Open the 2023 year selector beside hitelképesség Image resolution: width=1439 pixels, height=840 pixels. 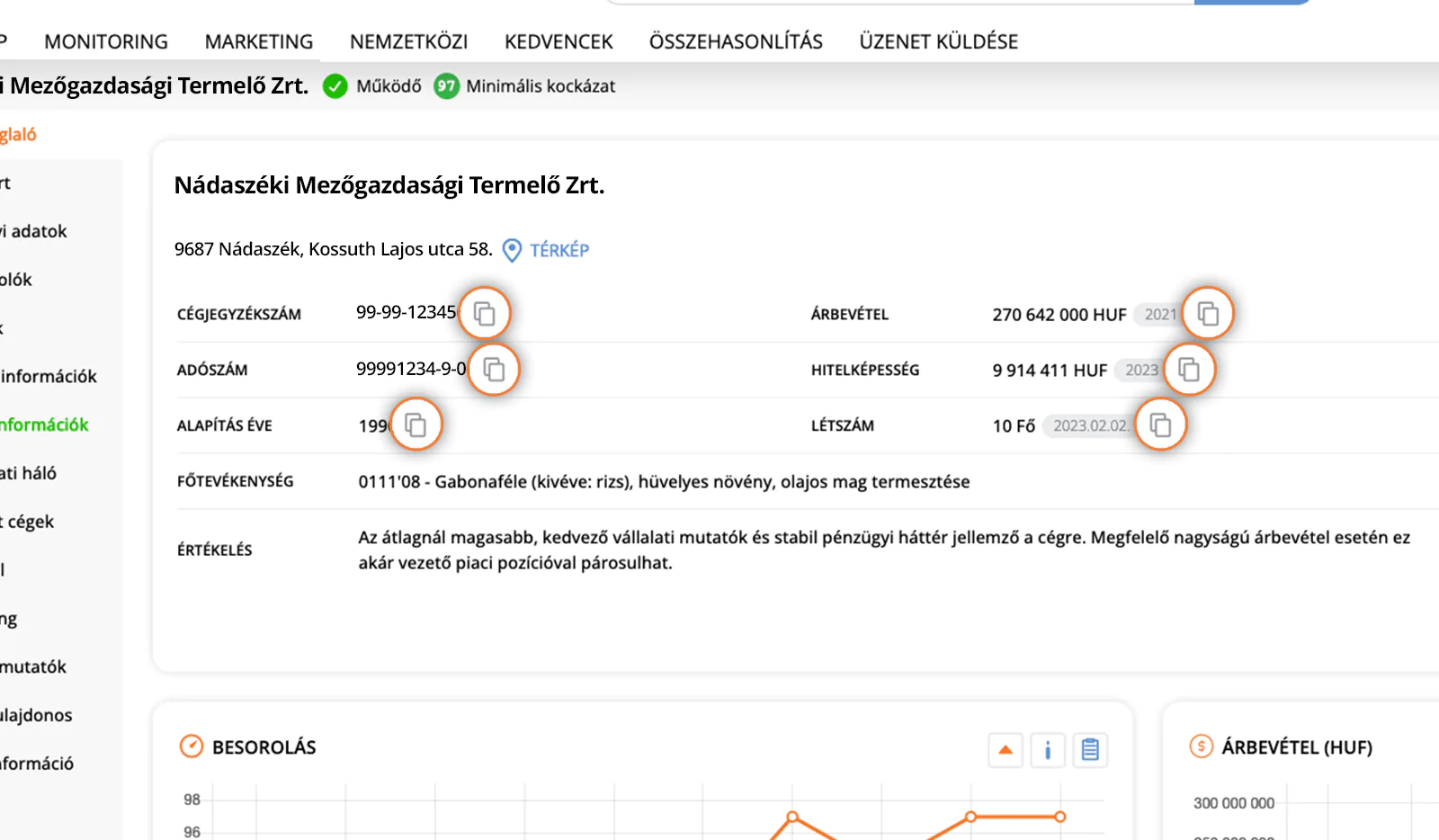pyautogui.click(x=1139, y=370)
